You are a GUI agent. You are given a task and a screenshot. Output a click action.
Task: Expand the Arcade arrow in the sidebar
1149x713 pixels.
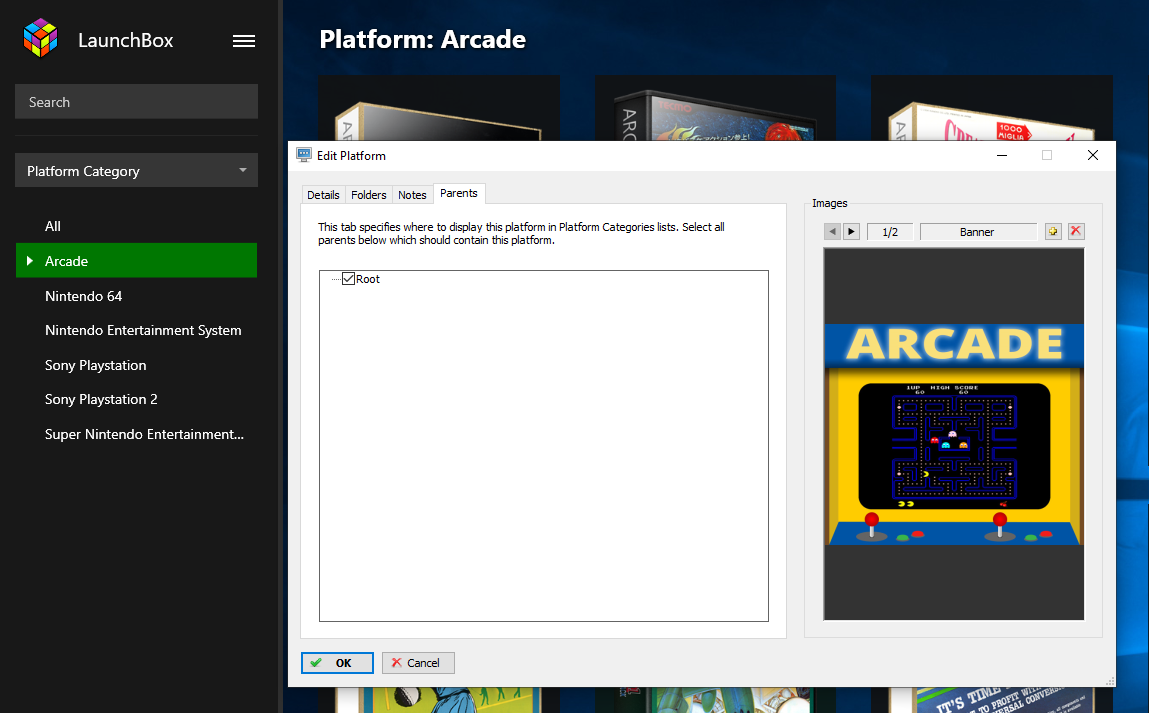click(x=30, y=260)
